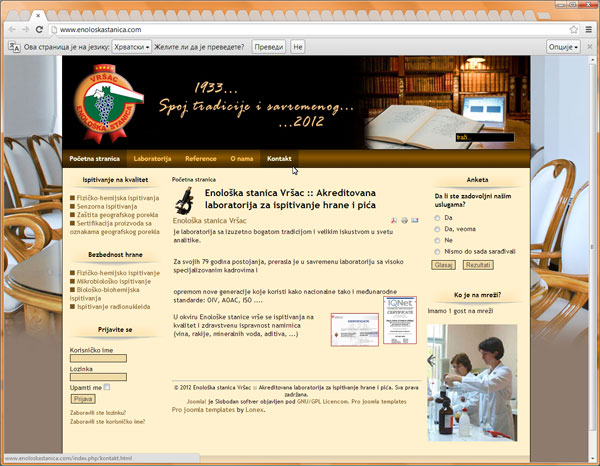Open the Chrome menu button

coord(586,30)
